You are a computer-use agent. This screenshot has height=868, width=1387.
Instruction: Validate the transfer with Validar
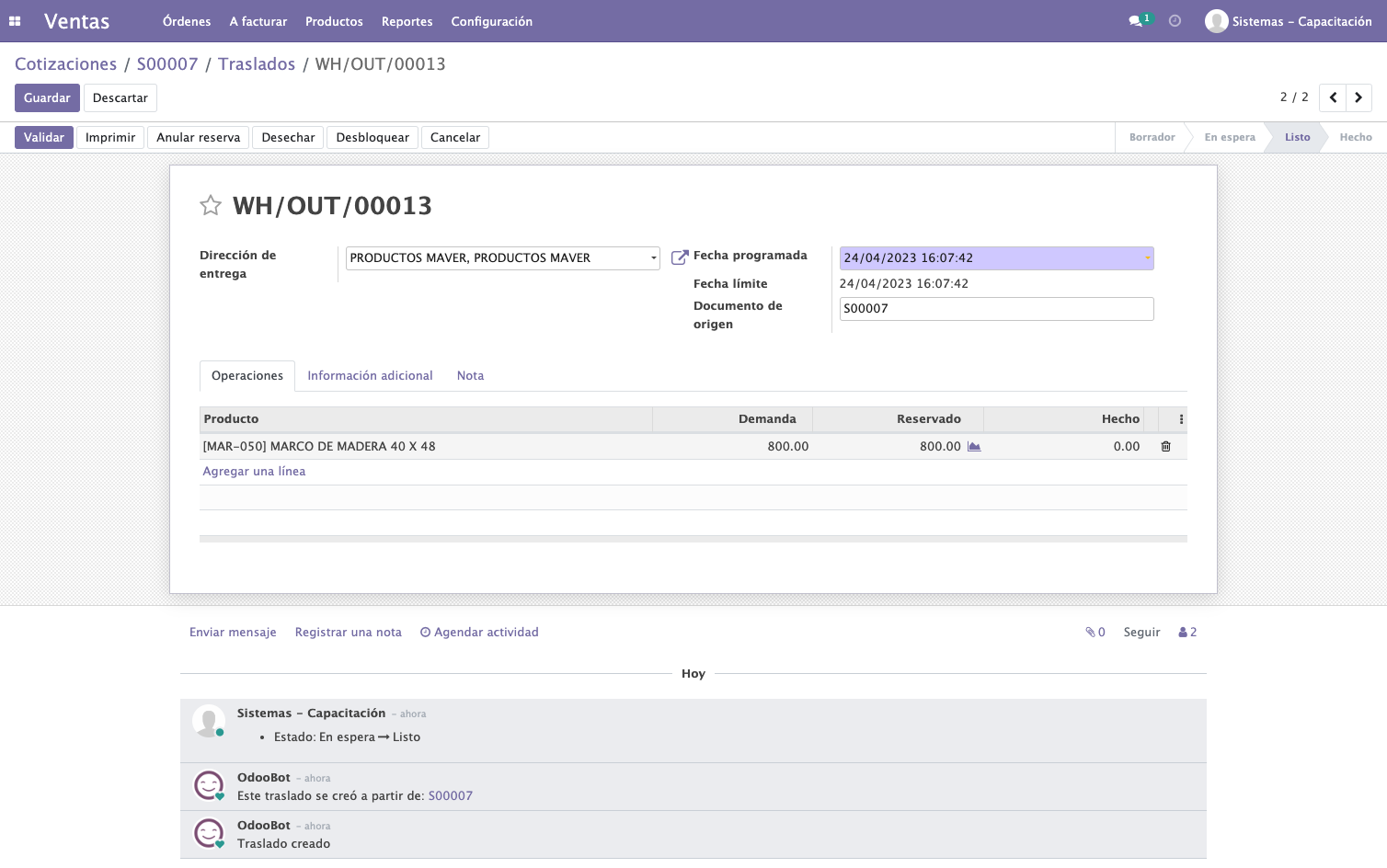coord(44,138)
